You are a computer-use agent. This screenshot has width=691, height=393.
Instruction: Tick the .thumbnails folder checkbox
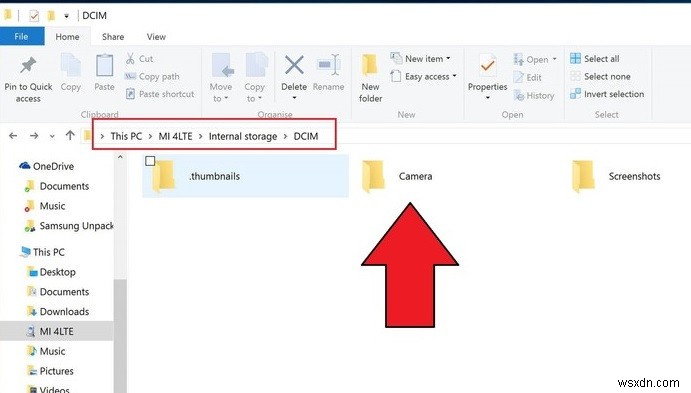pyautogui.click(x=150, y=161)
